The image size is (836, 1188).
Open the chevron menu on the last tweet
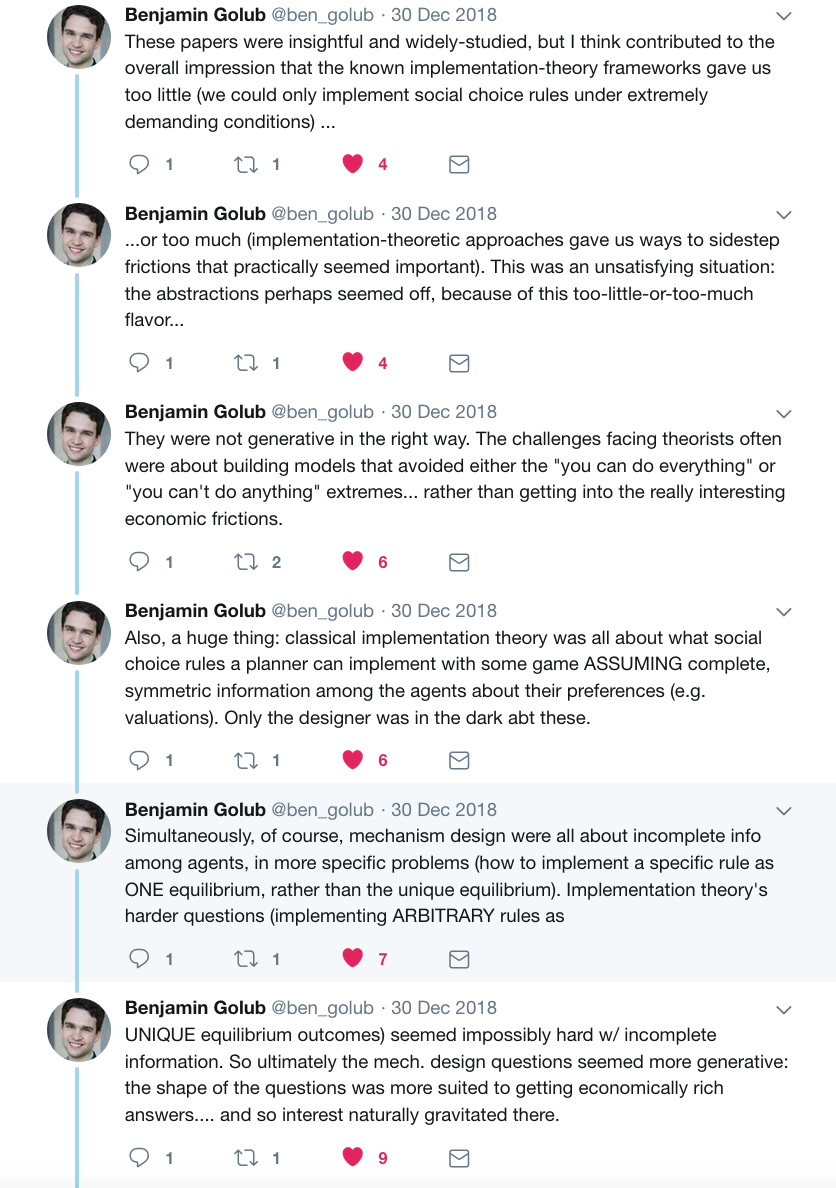(784, 1010)
